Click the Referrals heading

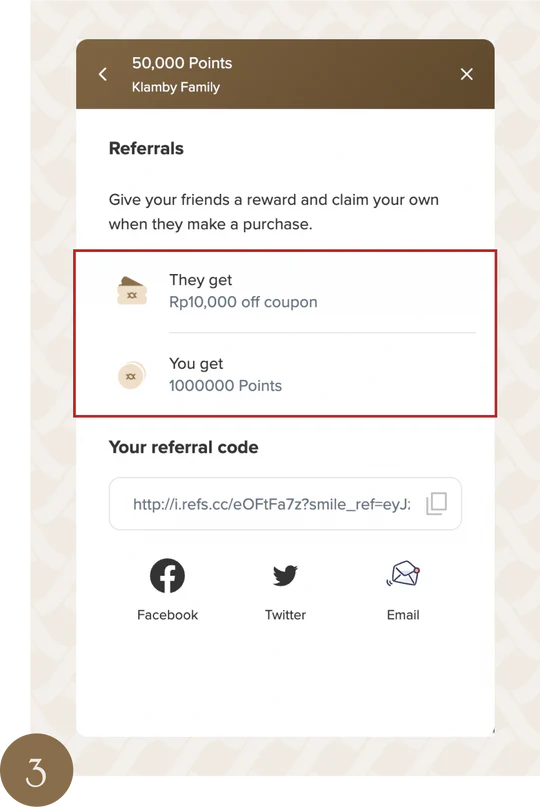146,148
